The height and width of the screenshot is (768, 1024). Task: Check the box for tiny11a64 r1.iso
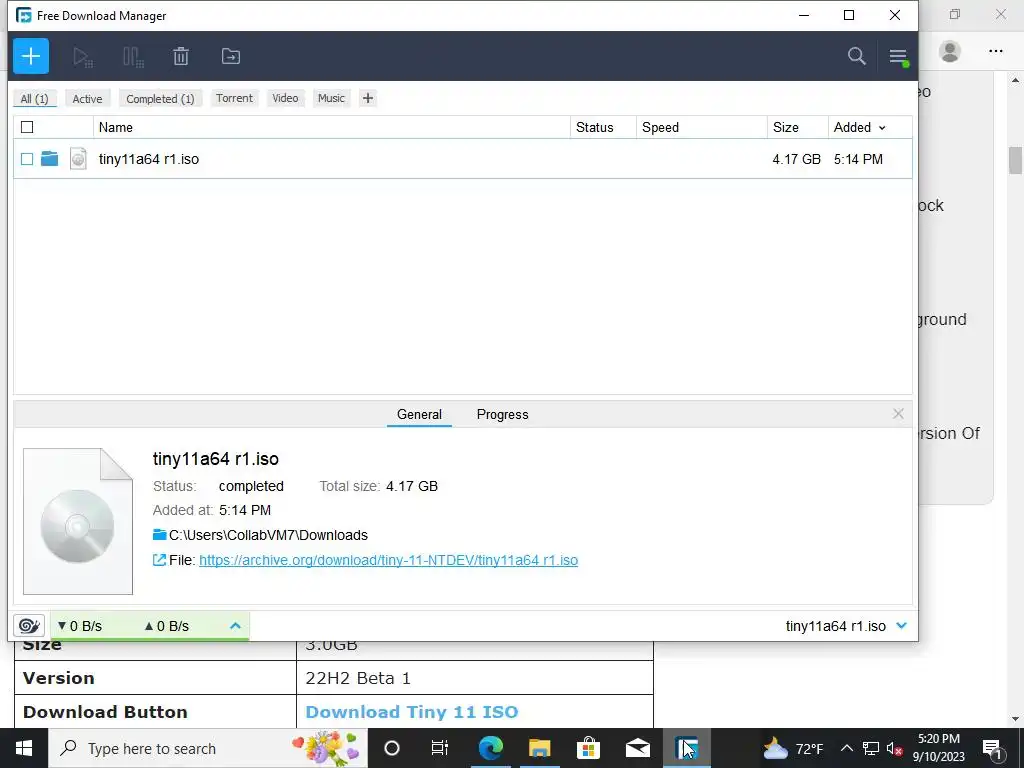point(27,159)
